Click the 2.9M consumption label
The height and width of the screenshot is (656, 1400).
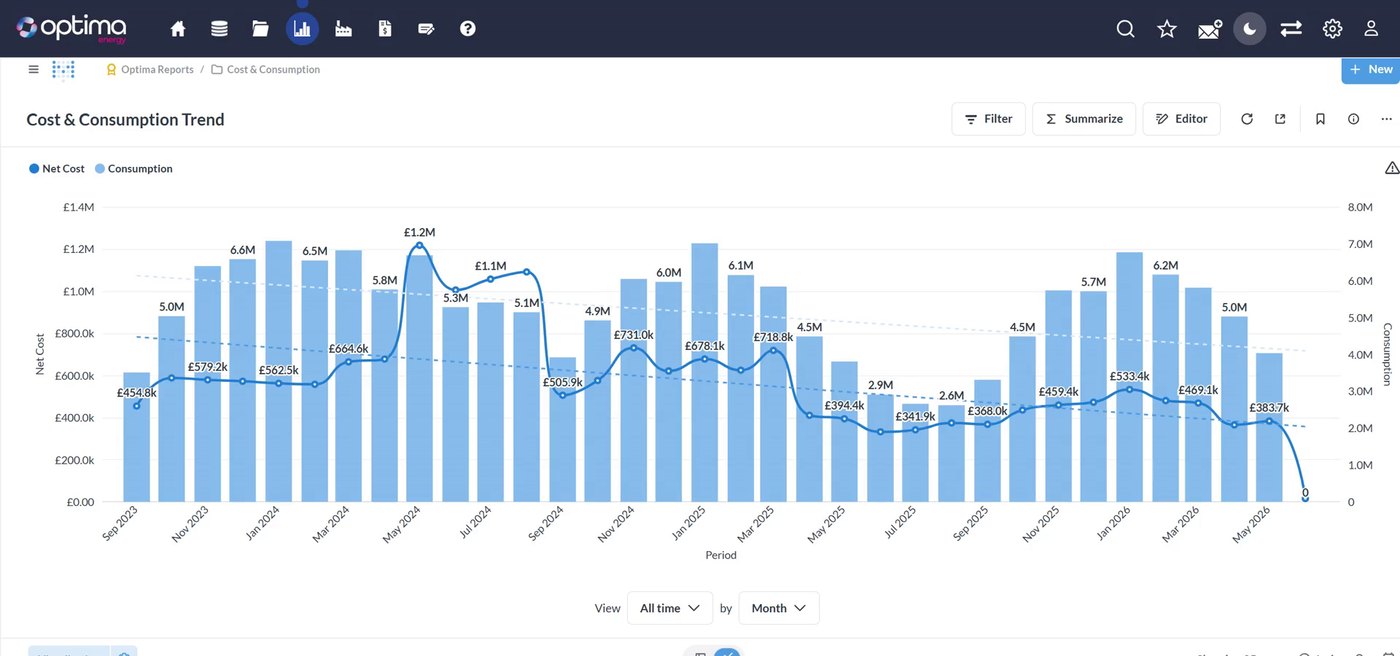coord(880,385)
